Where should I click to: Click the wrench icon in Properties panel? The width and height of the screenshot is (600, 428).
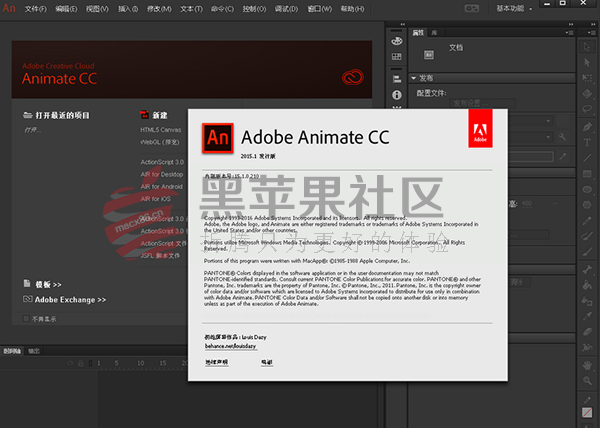tap(562, 137)
